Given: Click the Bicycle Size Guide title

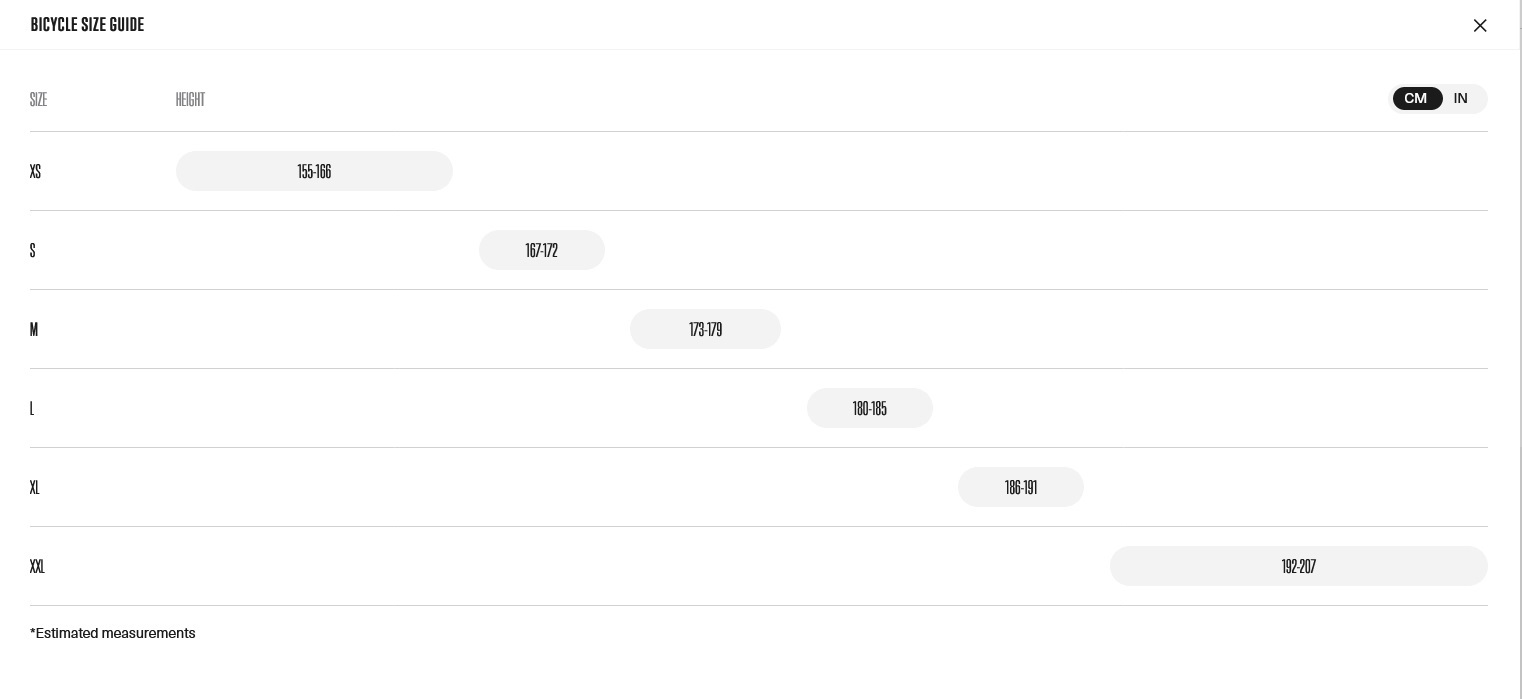Looking at the screenshot, I should point(87,24).
